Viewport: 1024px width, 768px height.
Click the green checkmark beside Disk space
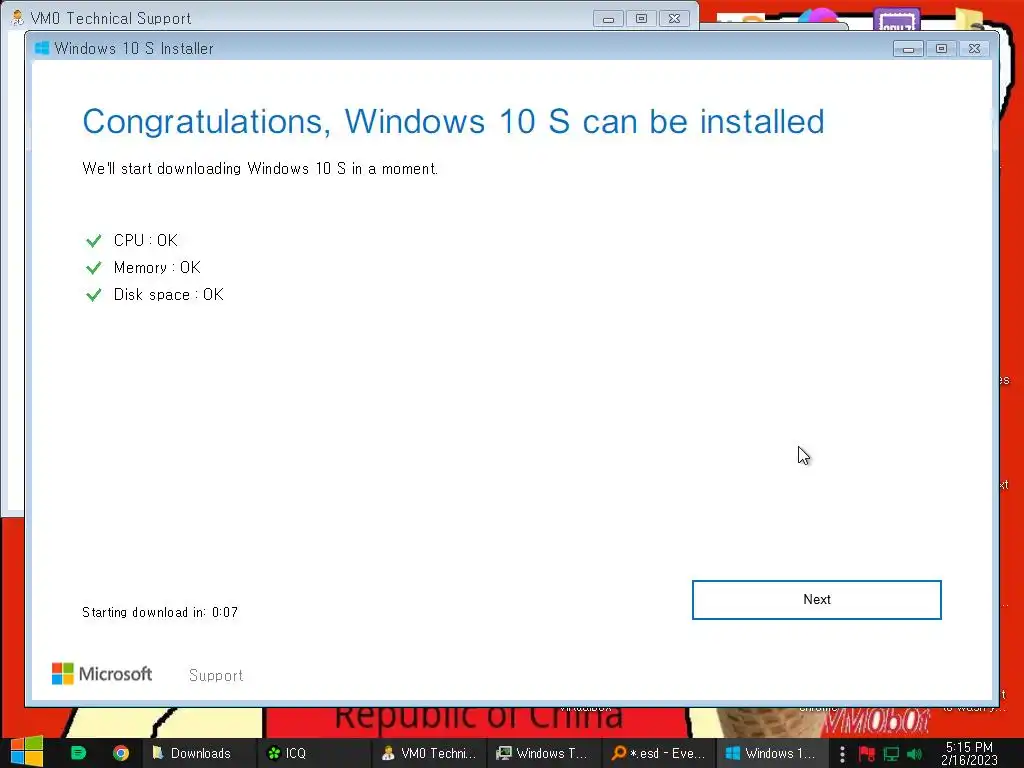[94, 295]
